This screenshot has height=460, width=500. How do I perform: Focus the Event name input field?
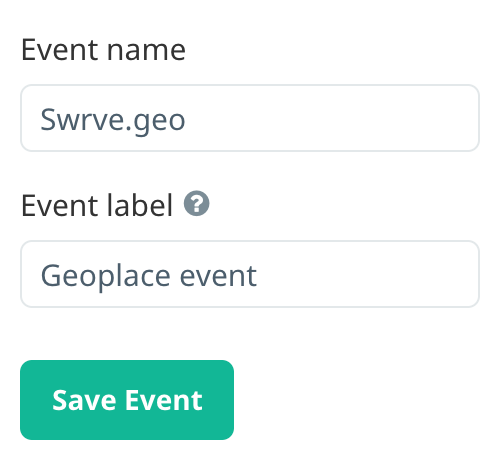250,118
